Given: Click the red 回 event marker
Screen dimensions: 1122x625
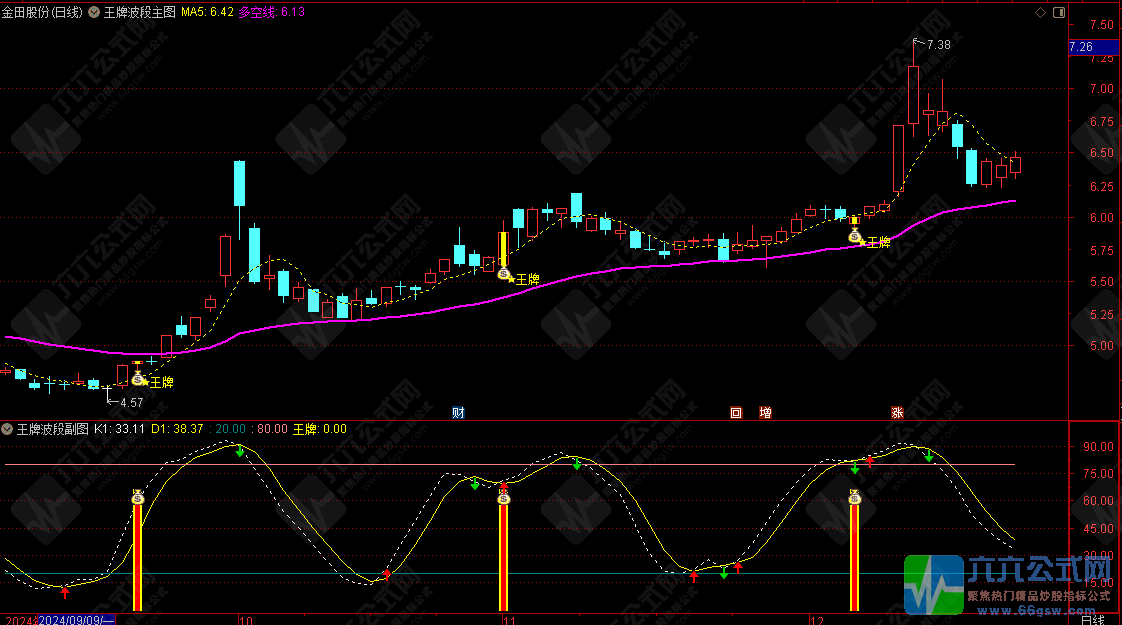Looking at the screenshot, I should pos(736,412).
